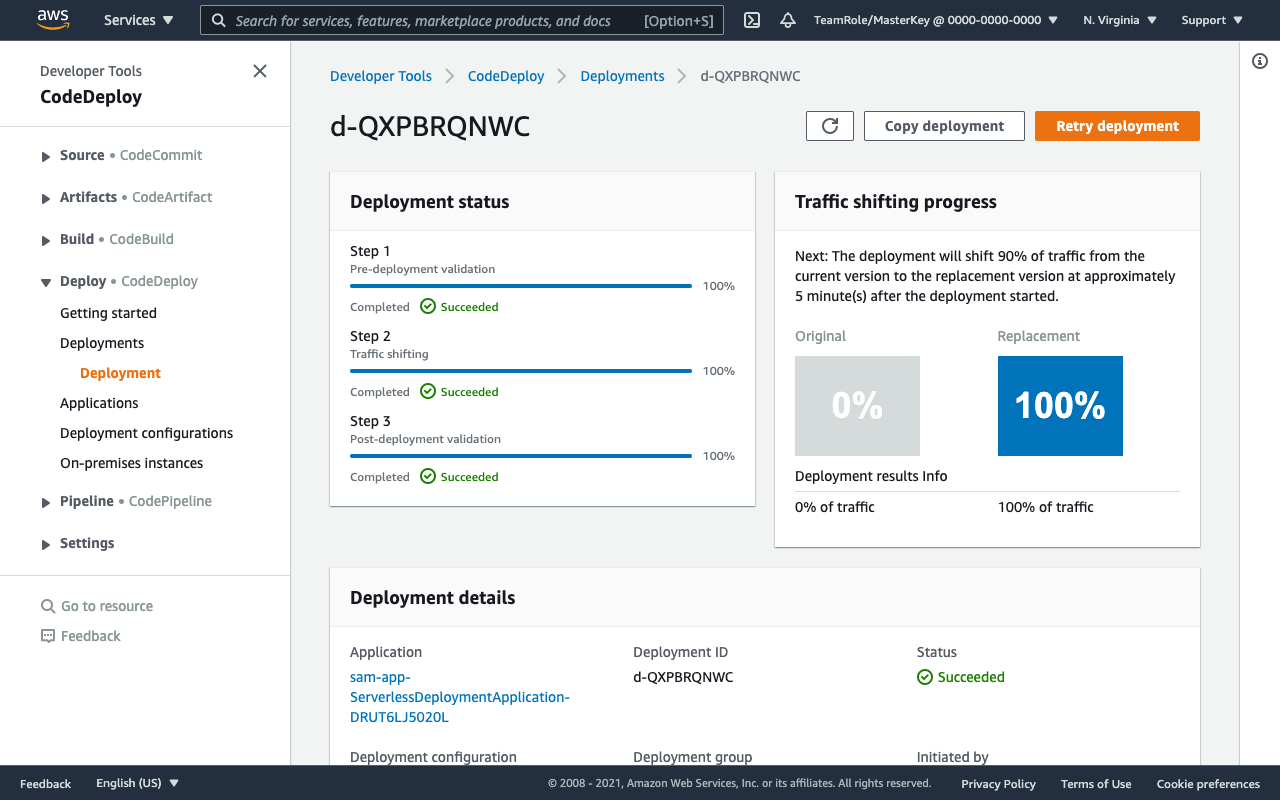Go to Developer Tools breadcrumb
The width and height of the screenshot is (1280, 800).
pos(381,76)
